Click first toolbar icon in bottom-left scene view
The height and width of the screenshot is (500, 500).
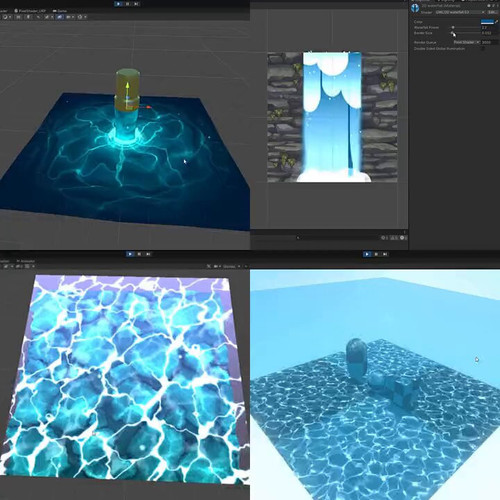(6, 266)
